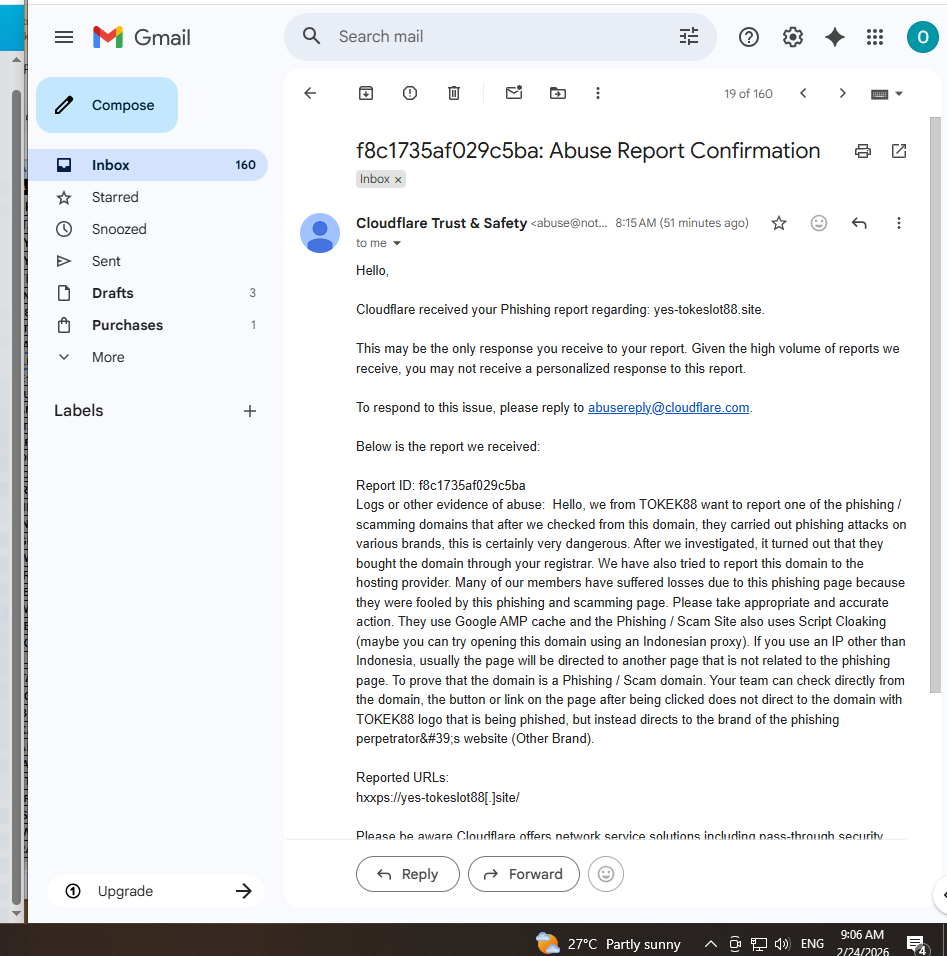Click the email content vertical scrollbar
Image resolution: width=947 pixels, height=956 pixels.
pyautogui.click(x=935, y=404)
